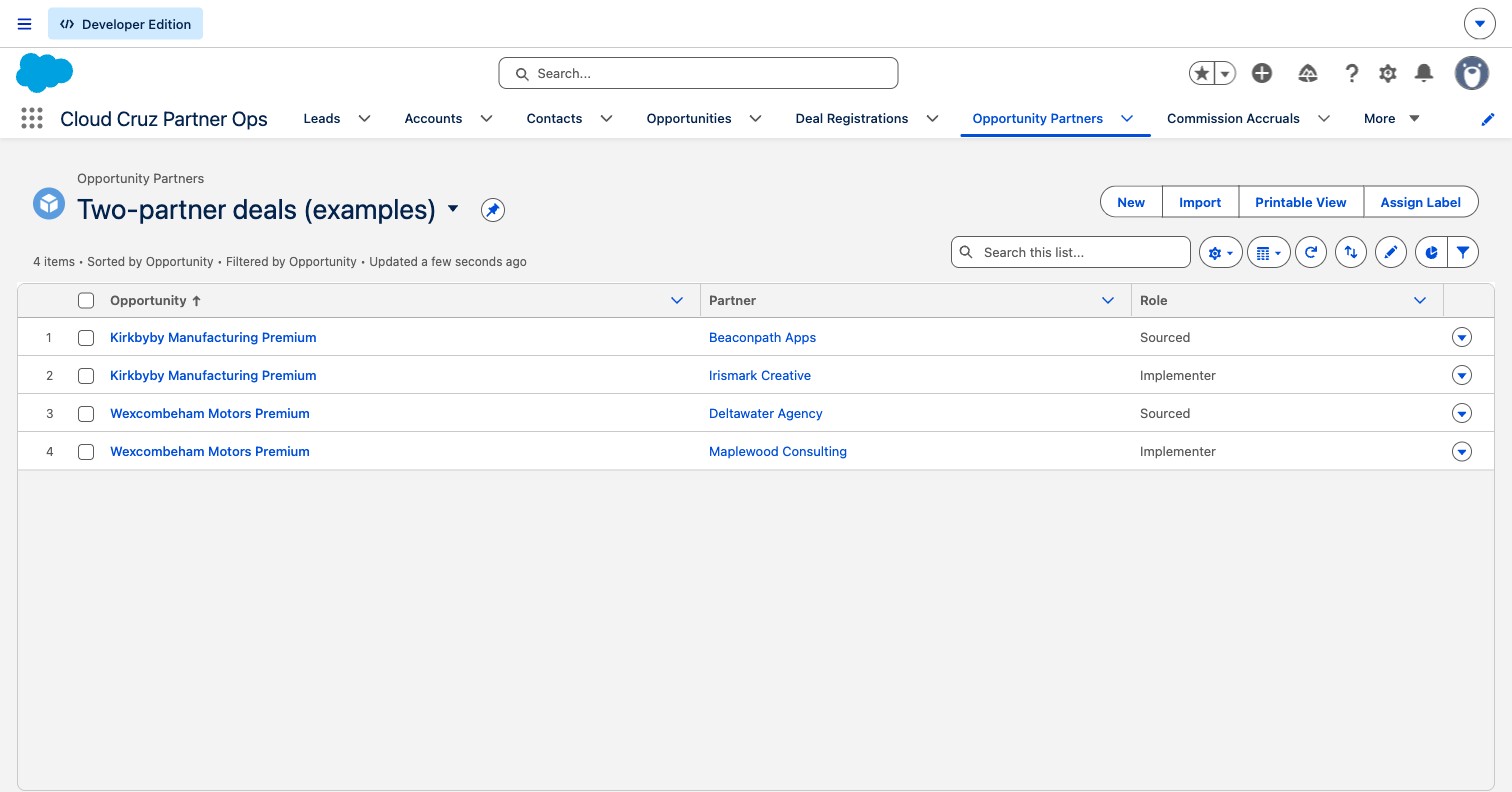Open the Help question mark
The height and width of the screenshot is (792, 1512).
pos(1351,73)
